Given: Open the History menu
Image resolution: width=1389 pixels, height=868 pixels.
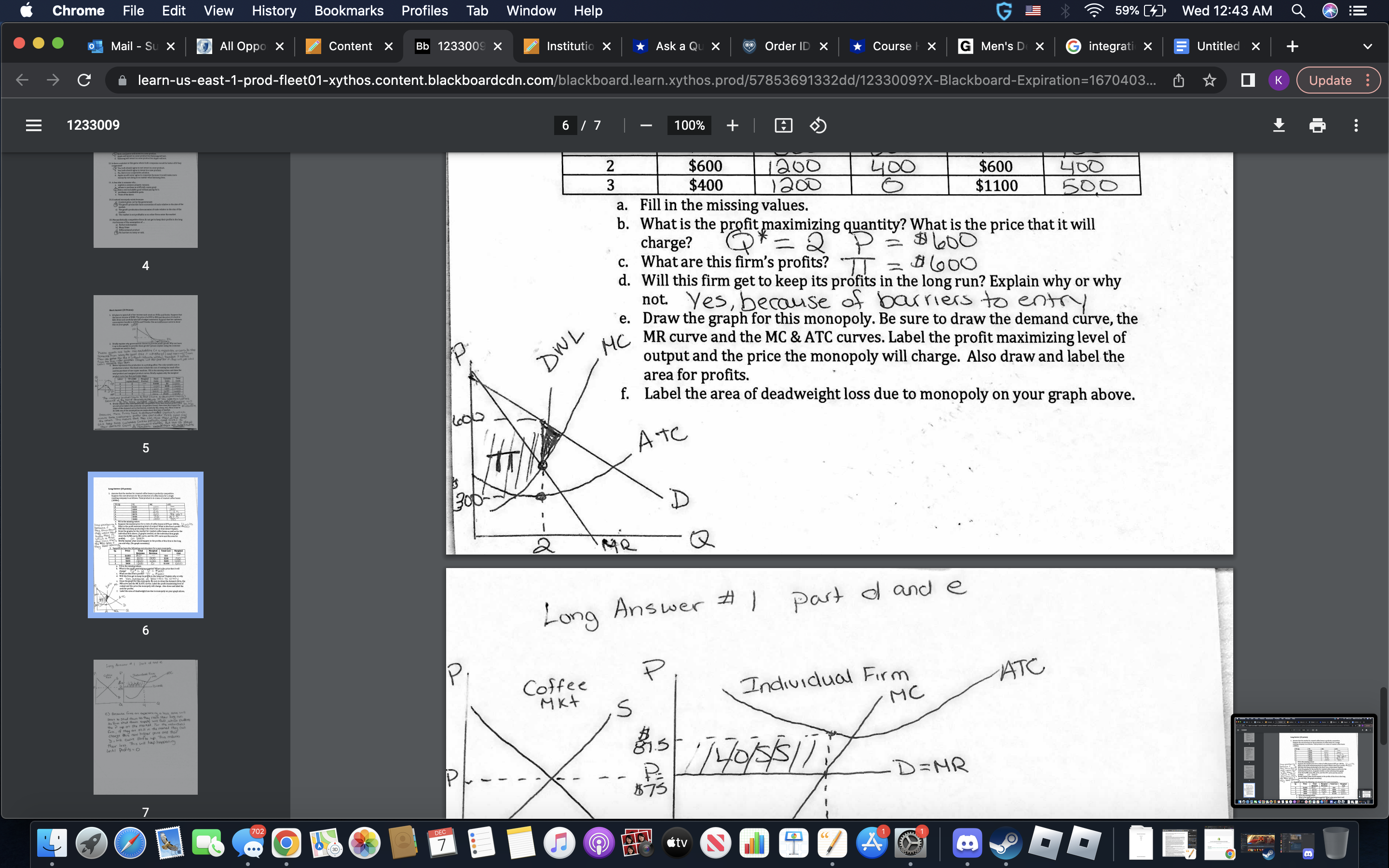Looking at the screenshot, I should tap(274, 11).
